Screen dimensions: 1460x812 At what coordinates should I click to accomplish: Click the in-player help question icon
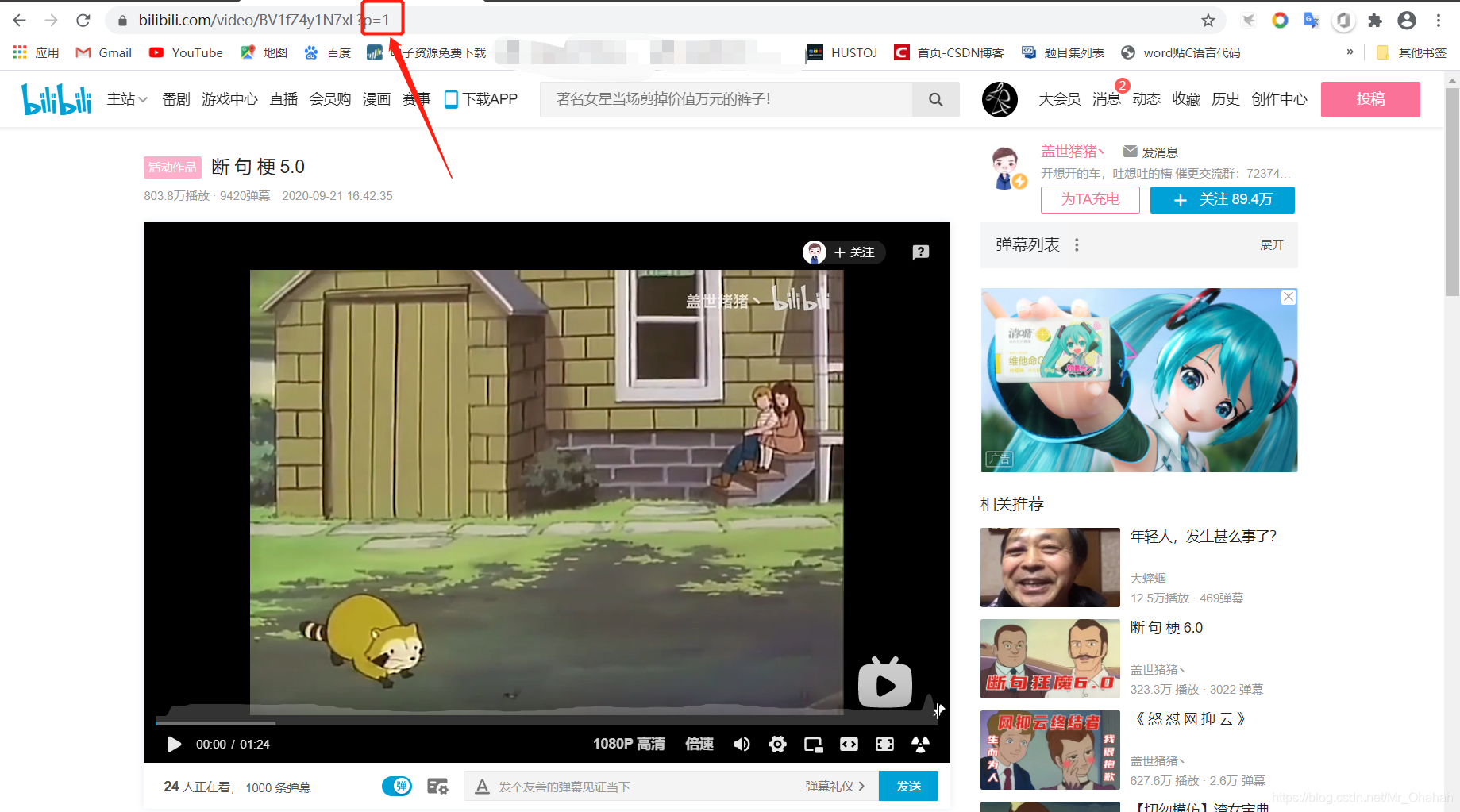921,252
